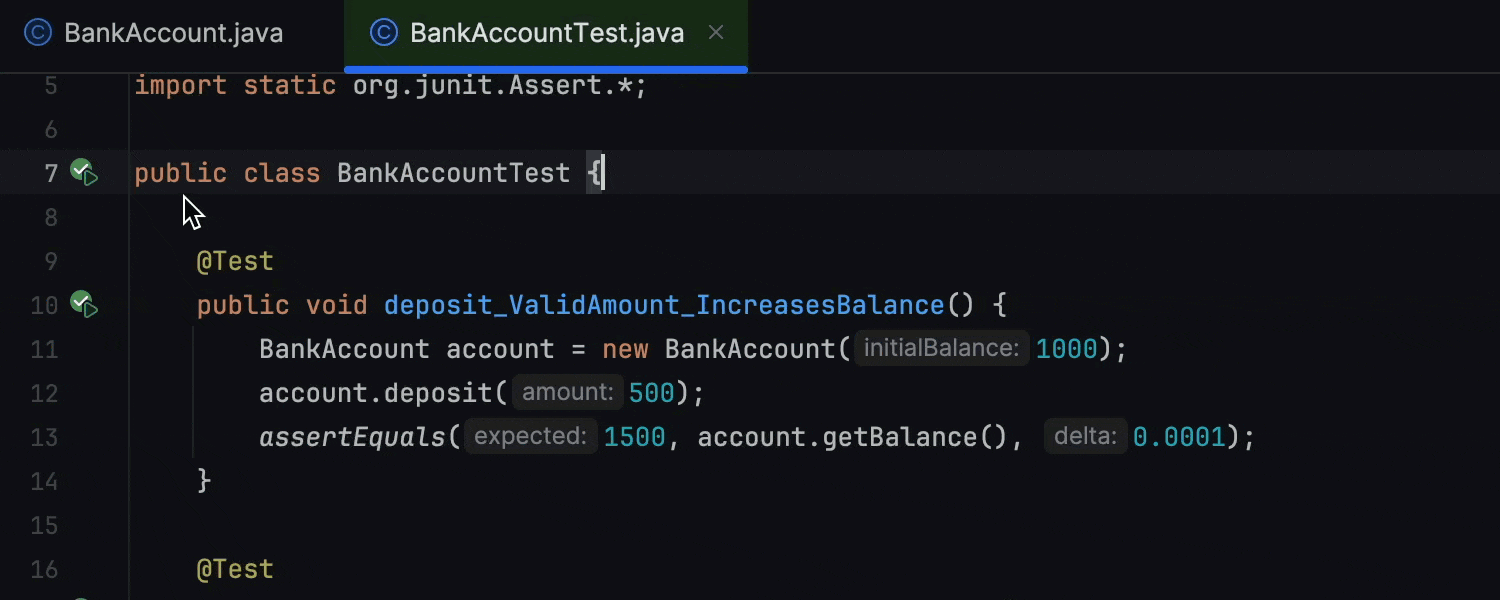Click the BankAccountTest class name on line 7
This screenshot has width=1500, height=600.
point(453,172)
